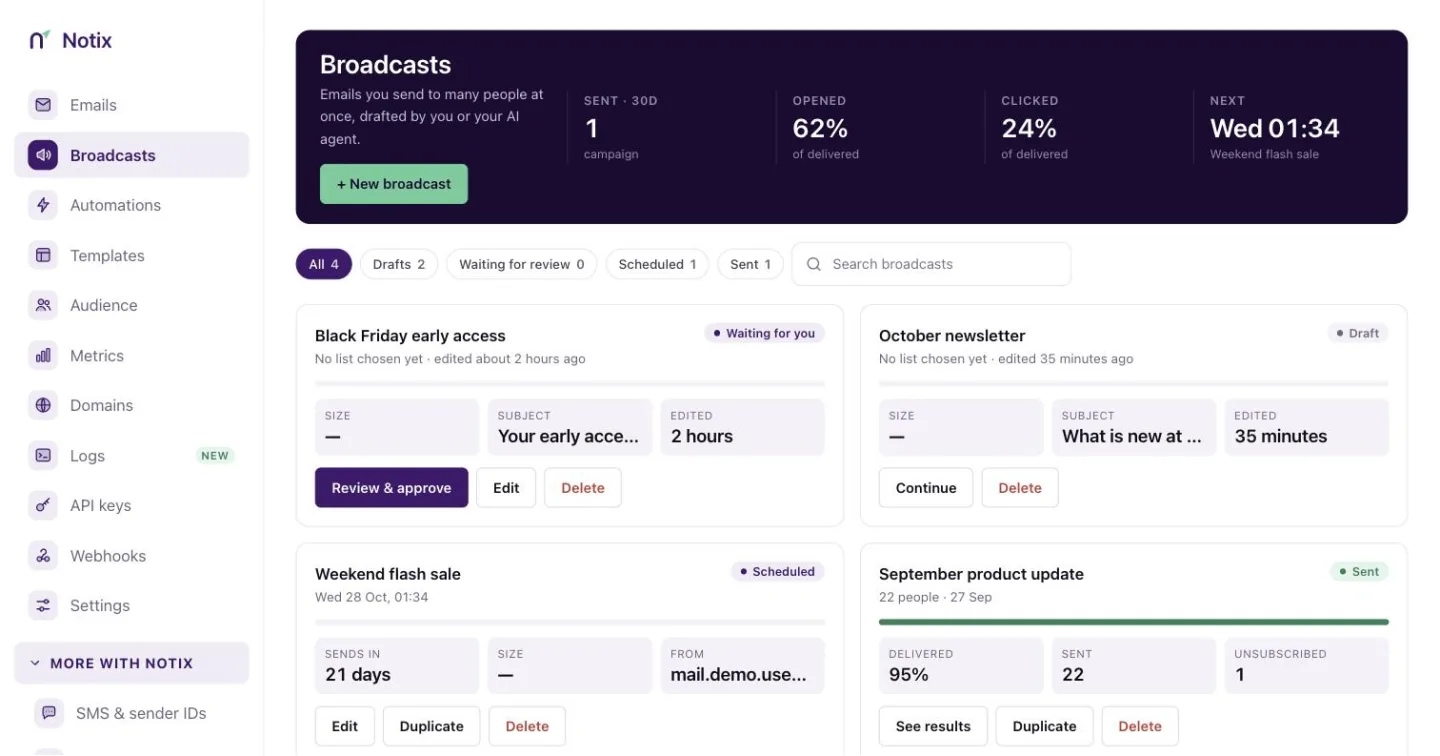
Task: Open Templates via its layout icon
Action: [43, 255]
